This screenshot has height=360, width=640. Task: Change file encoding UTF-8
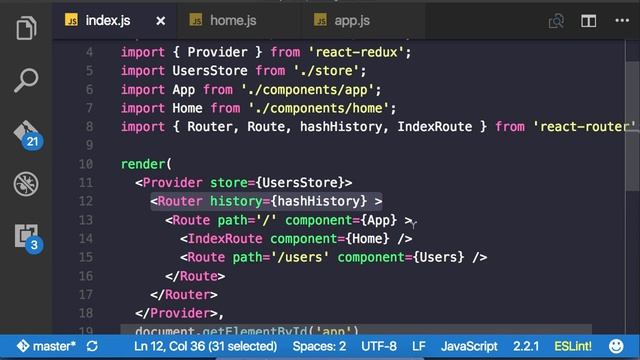[379, 346]
